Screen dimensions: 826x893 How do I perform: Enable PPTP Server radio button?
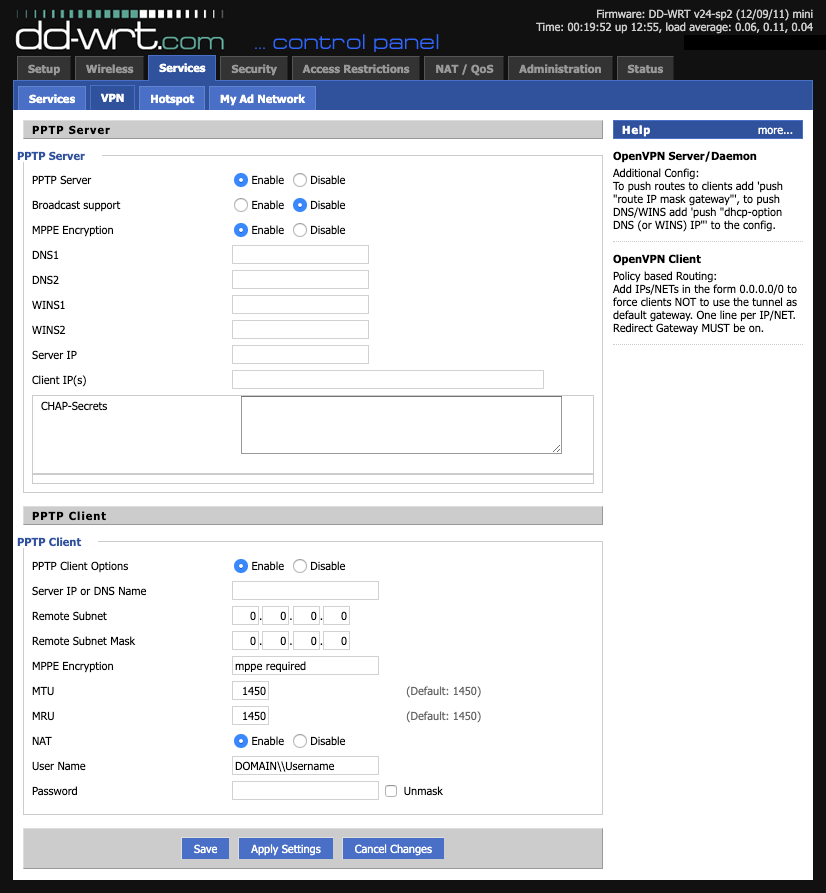coord(241,180)
